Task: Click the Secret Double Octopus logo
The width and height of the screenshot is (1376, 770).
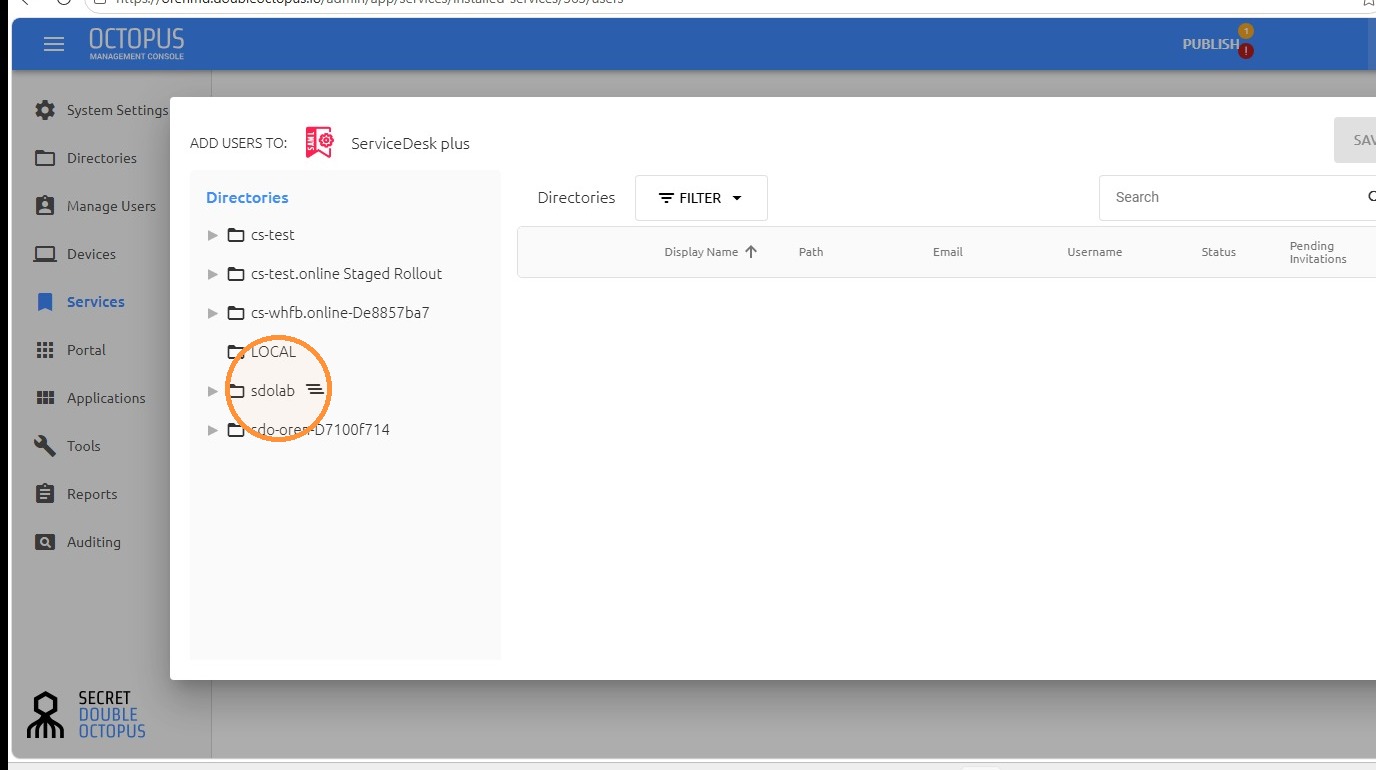Action: (86, 714)
